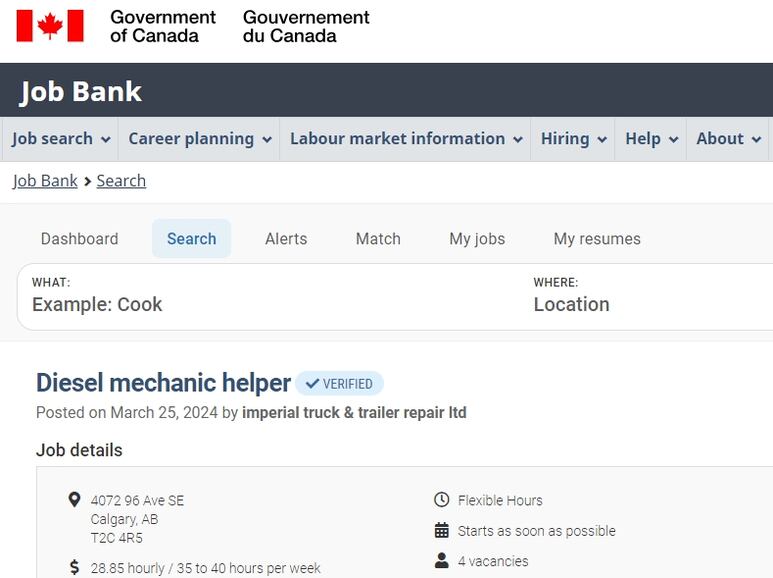The height and width of the screenshot is (578, 773).
Task: Click the 'Posted on March 25, 2024' text
Action: [127, 412]
